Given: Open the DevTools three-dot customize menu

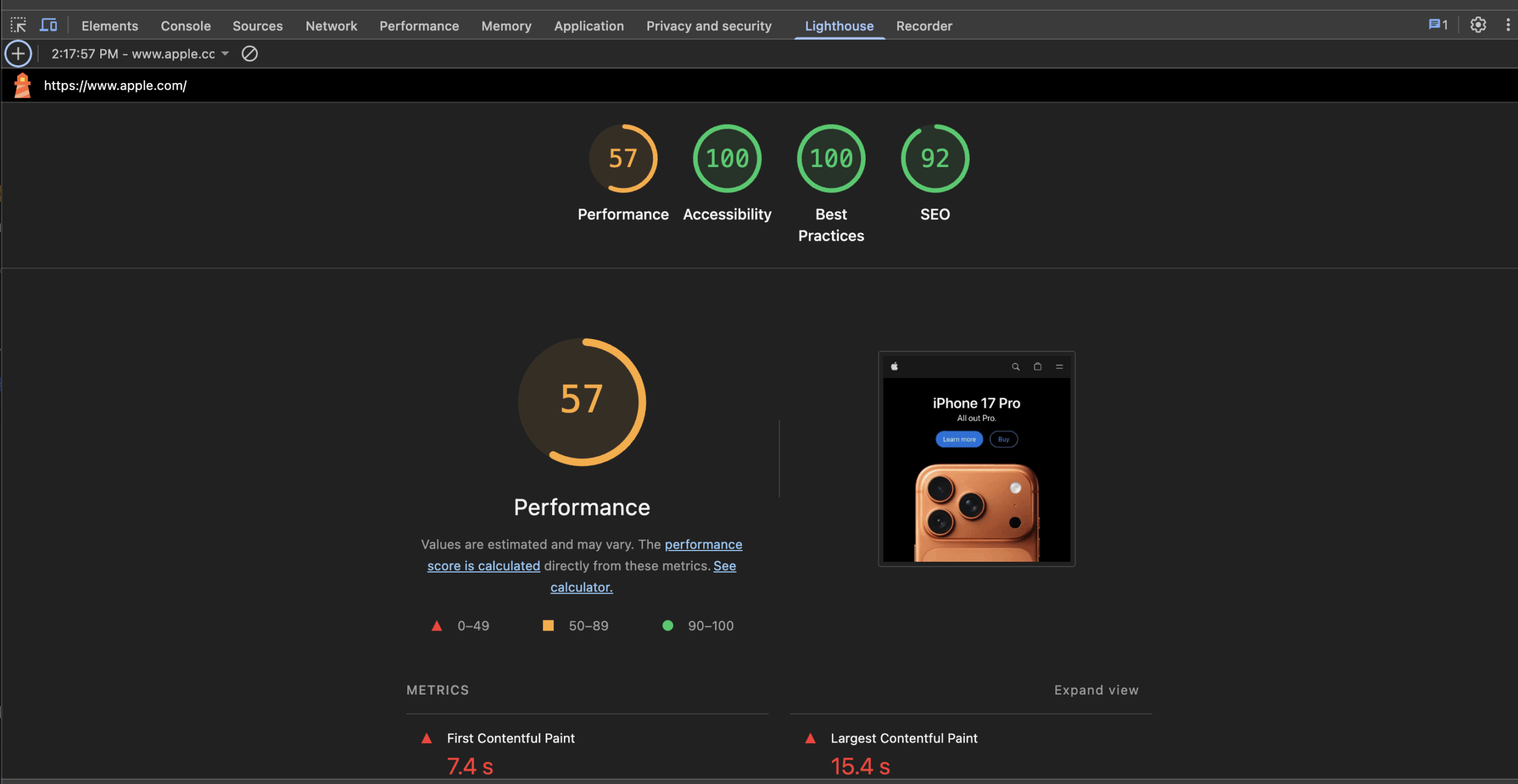Looking at the screenshot, I should click(1508, 25).
